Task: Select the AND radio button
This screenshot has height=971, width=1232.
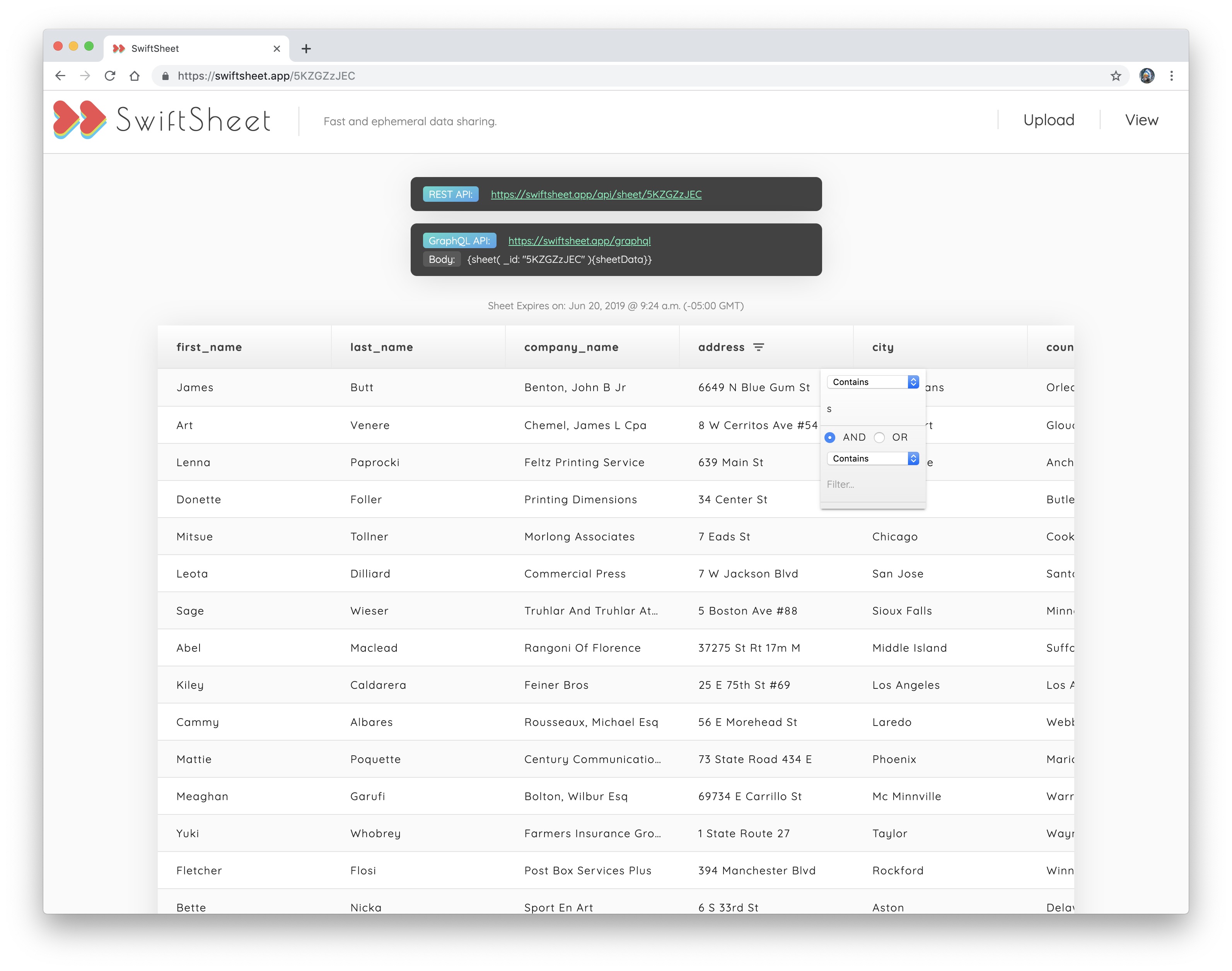Action: 830,437
